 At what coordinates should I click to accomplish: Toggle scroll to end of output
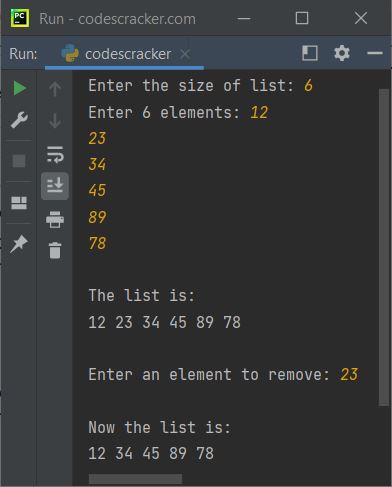[x=55, y=186]
